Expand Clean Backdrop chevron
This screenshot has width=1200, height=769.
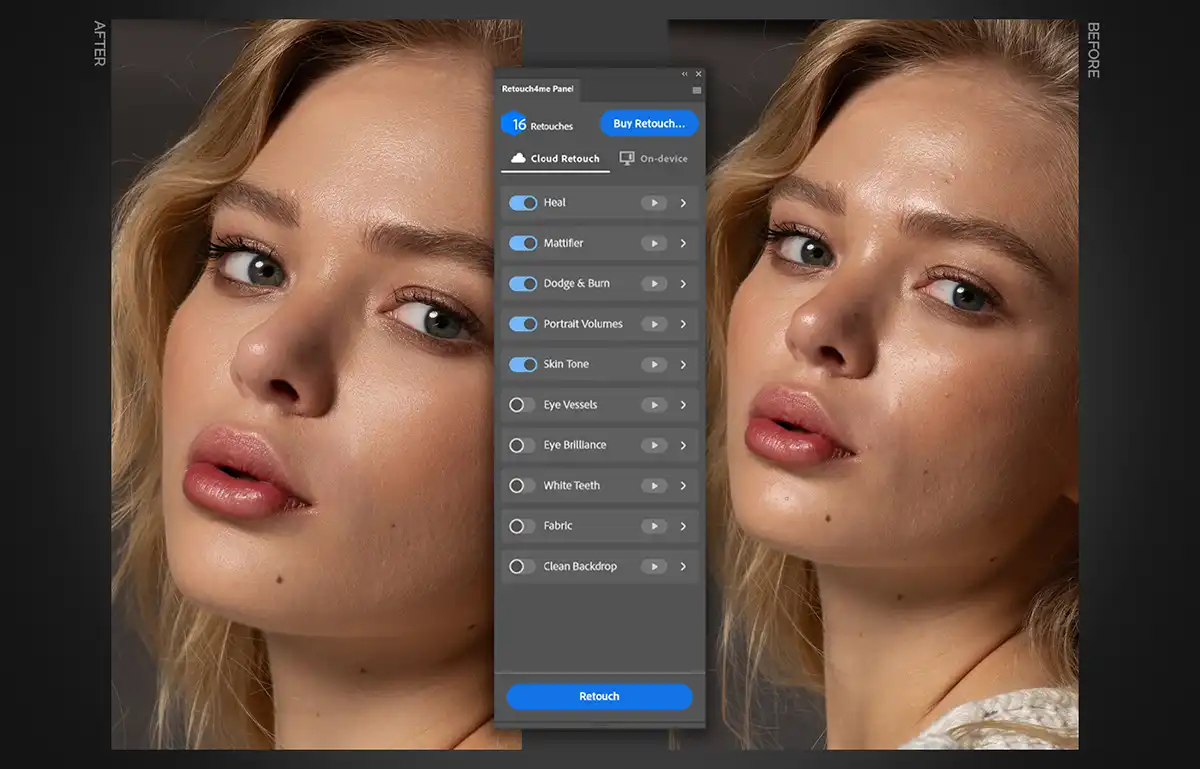coord(684,566)
